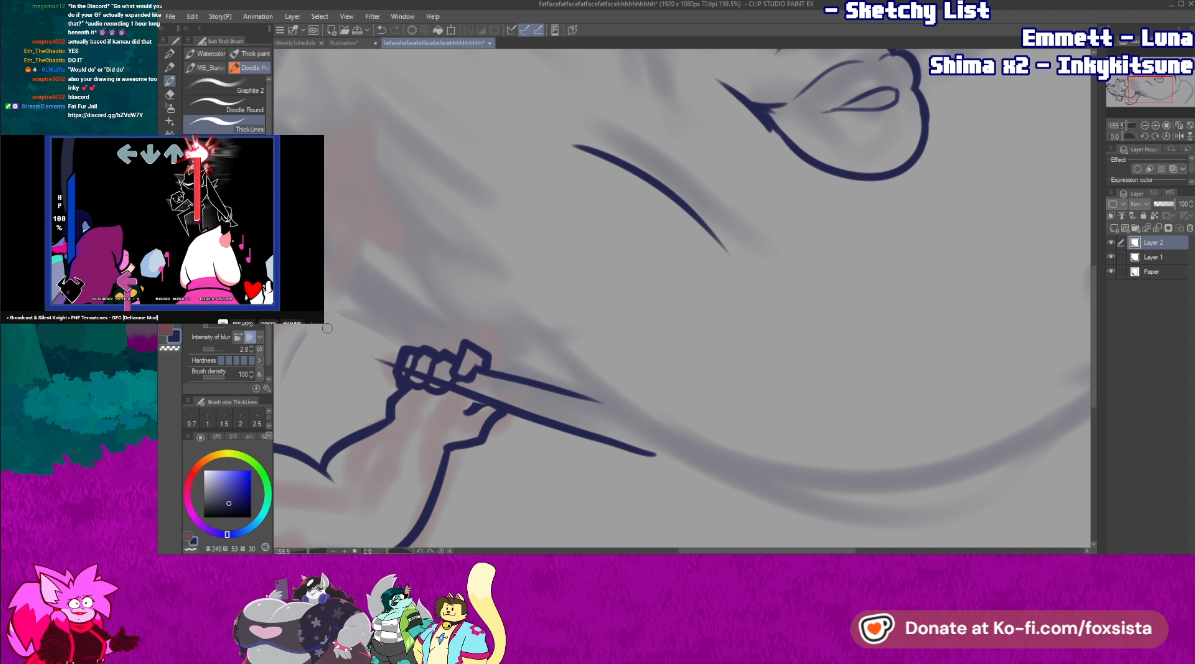Open color panel tabs dropdown

269,436
